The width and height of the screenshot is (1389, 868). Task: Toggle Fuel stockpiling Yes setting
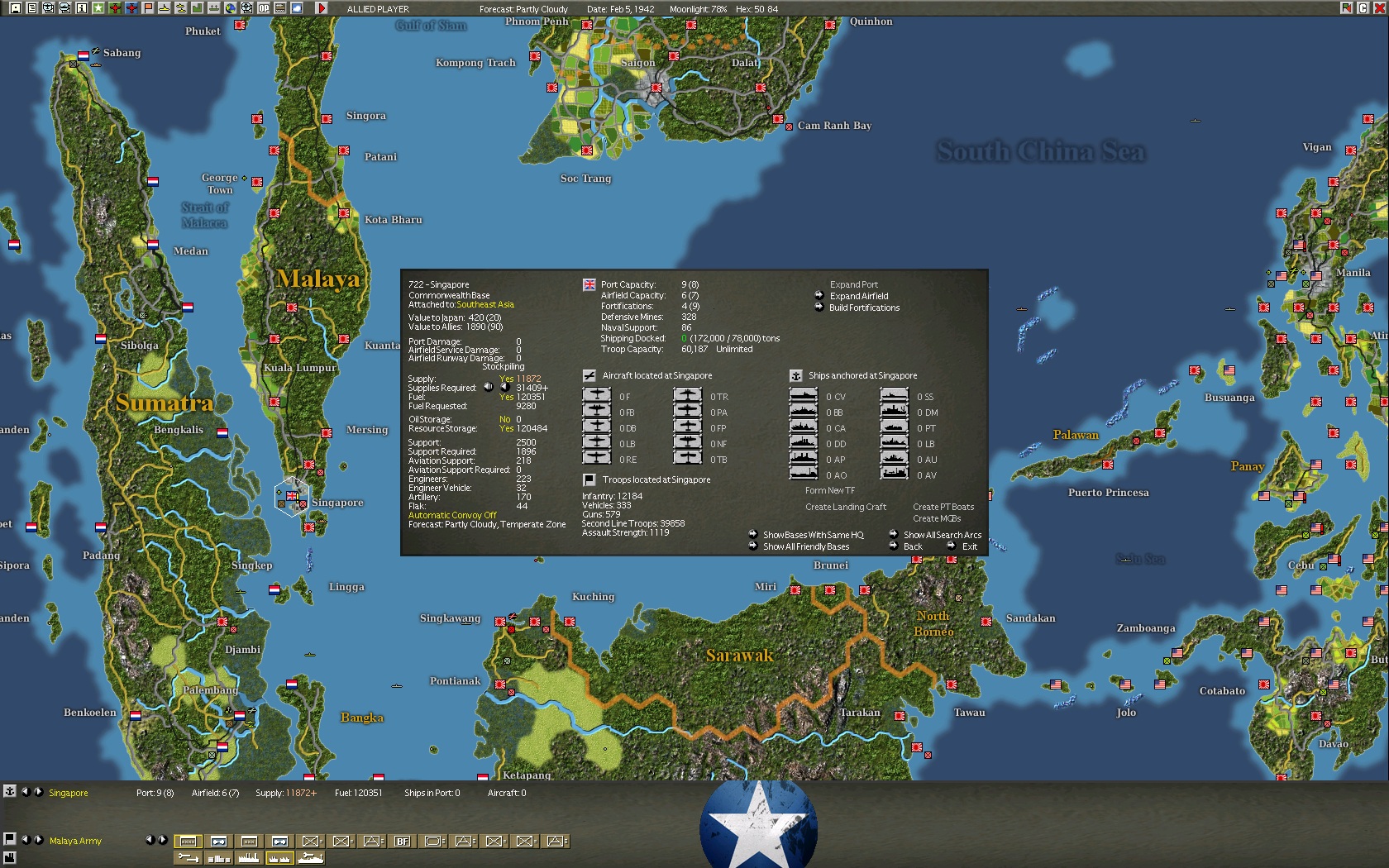coord(506,397)
